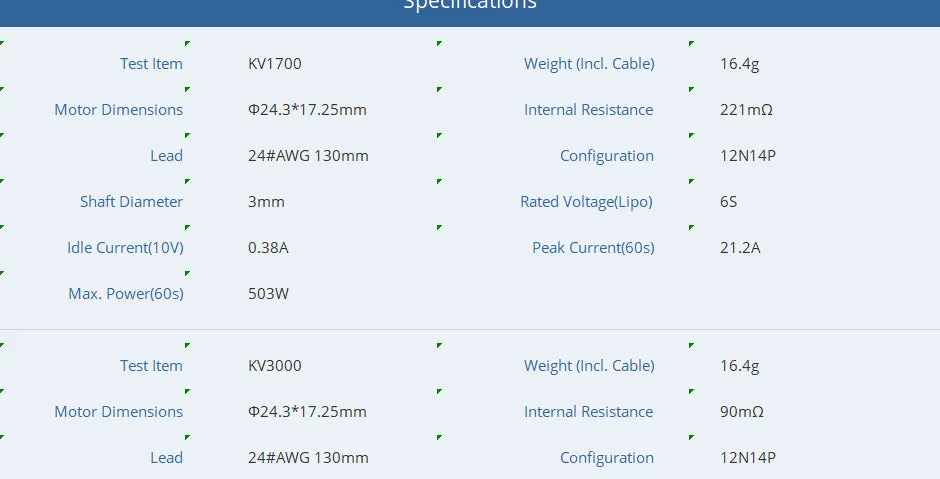Click the 90mΩ internal resistance value
The width and height of the screenshot is (940, 479).
click(x=742, y=412)
